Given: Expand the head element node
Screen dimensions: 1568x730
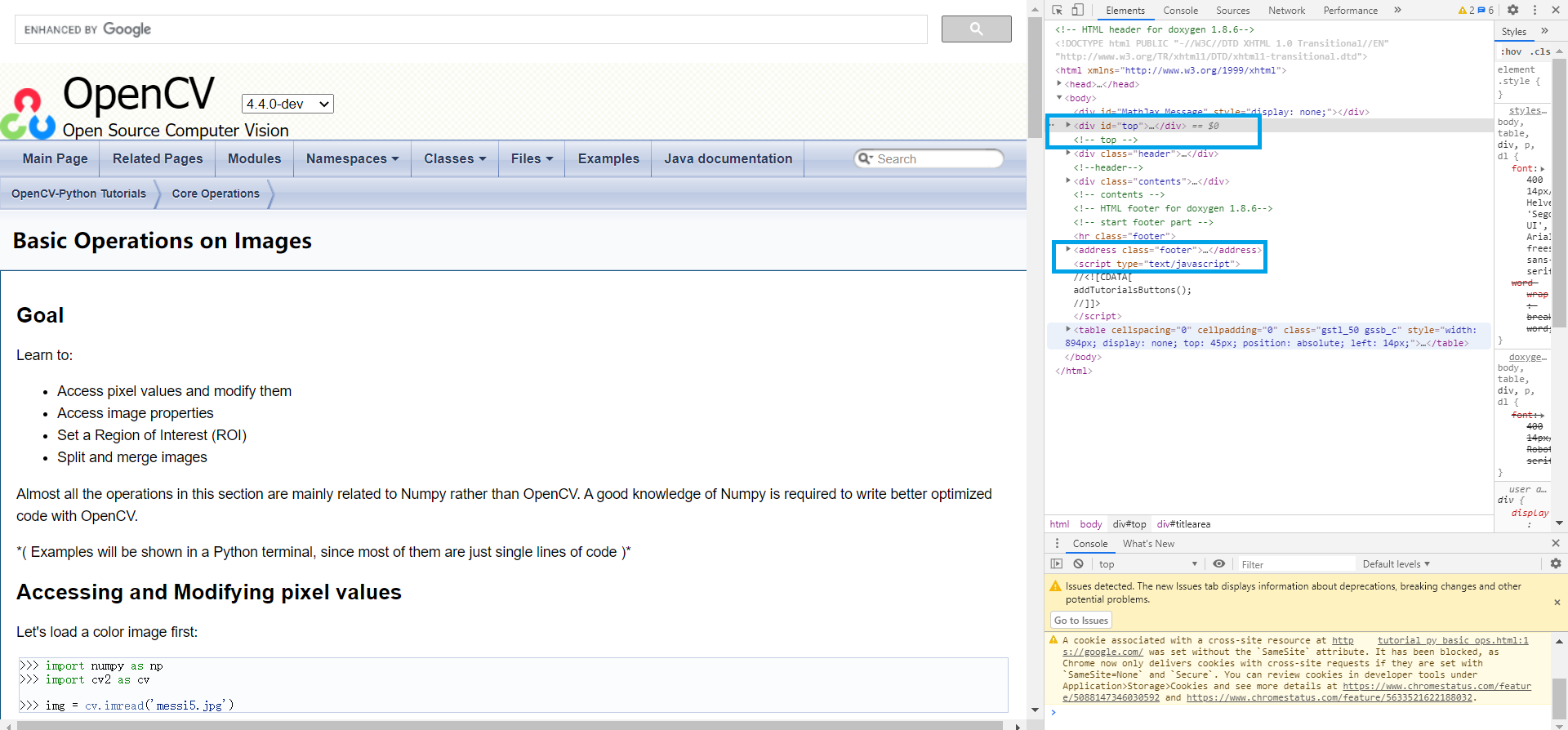Looking at the screenshot, I should (x=1059, y=84).
